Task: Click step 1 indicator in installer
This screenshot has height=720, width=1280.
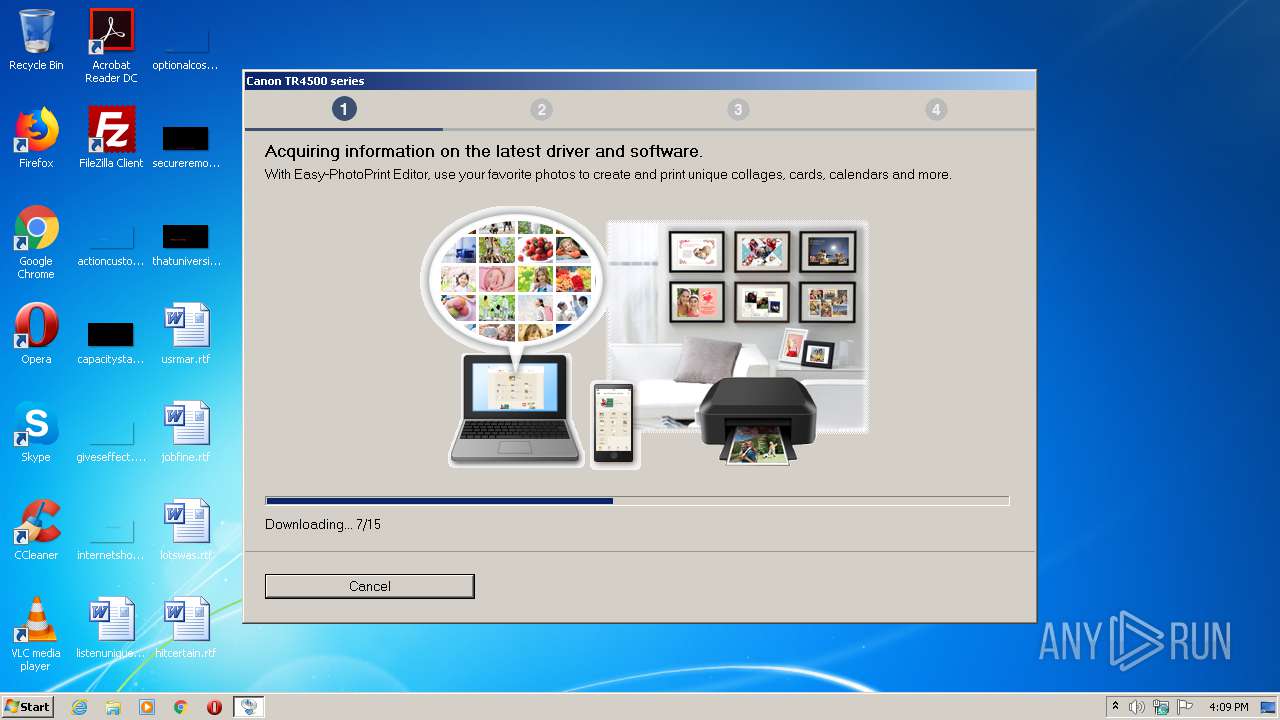Action: pos(344,109)
